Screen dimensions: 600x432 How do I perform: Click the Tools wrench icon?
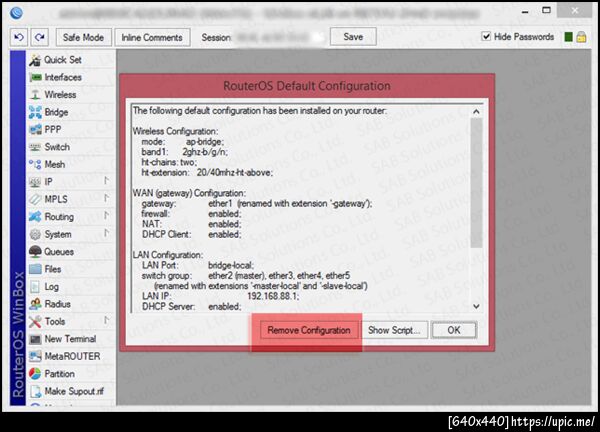coord(35,321)
